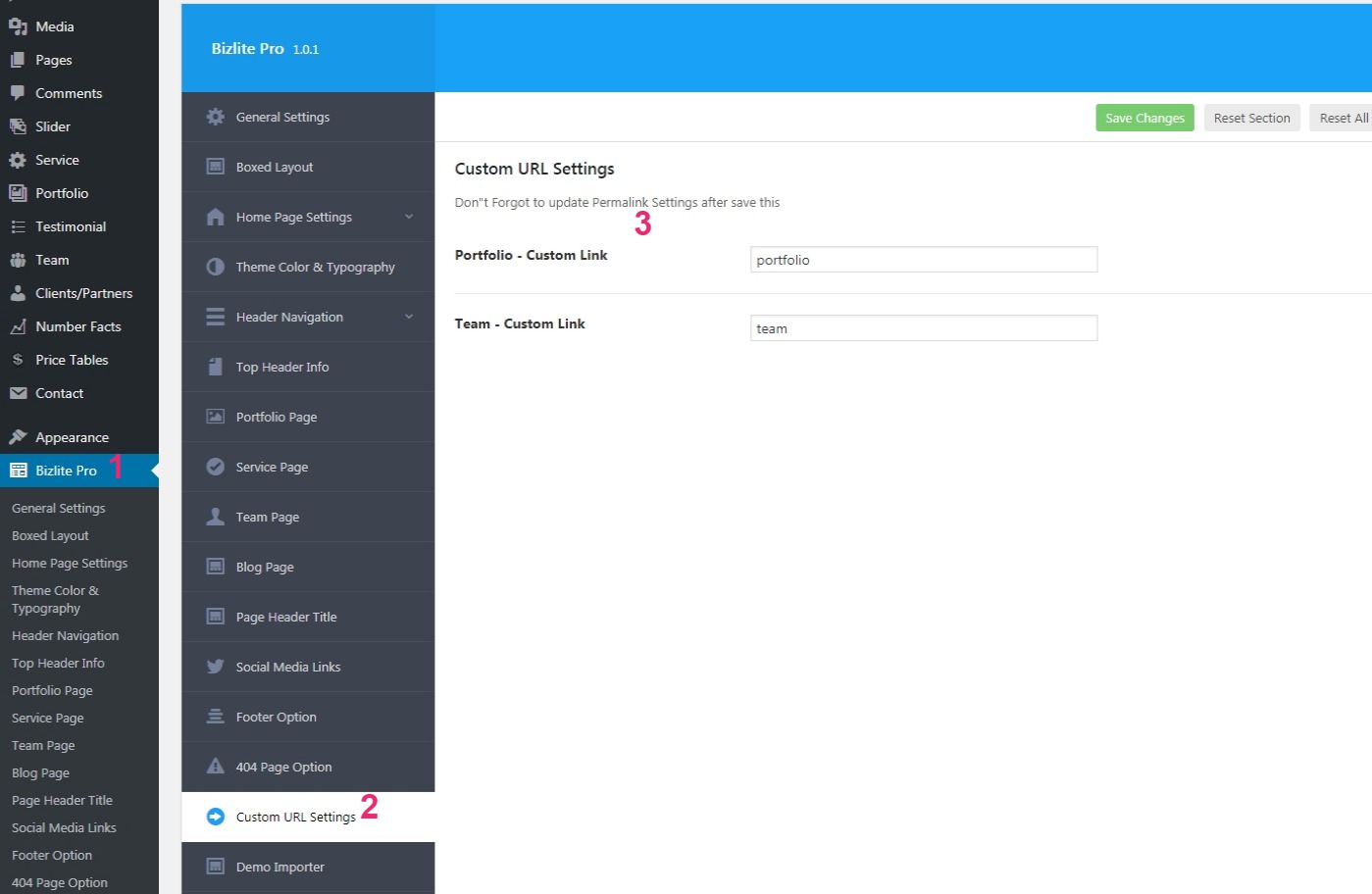
Task: Click the 404 Page Option warning triangle icon
Action: pos(216,767)
